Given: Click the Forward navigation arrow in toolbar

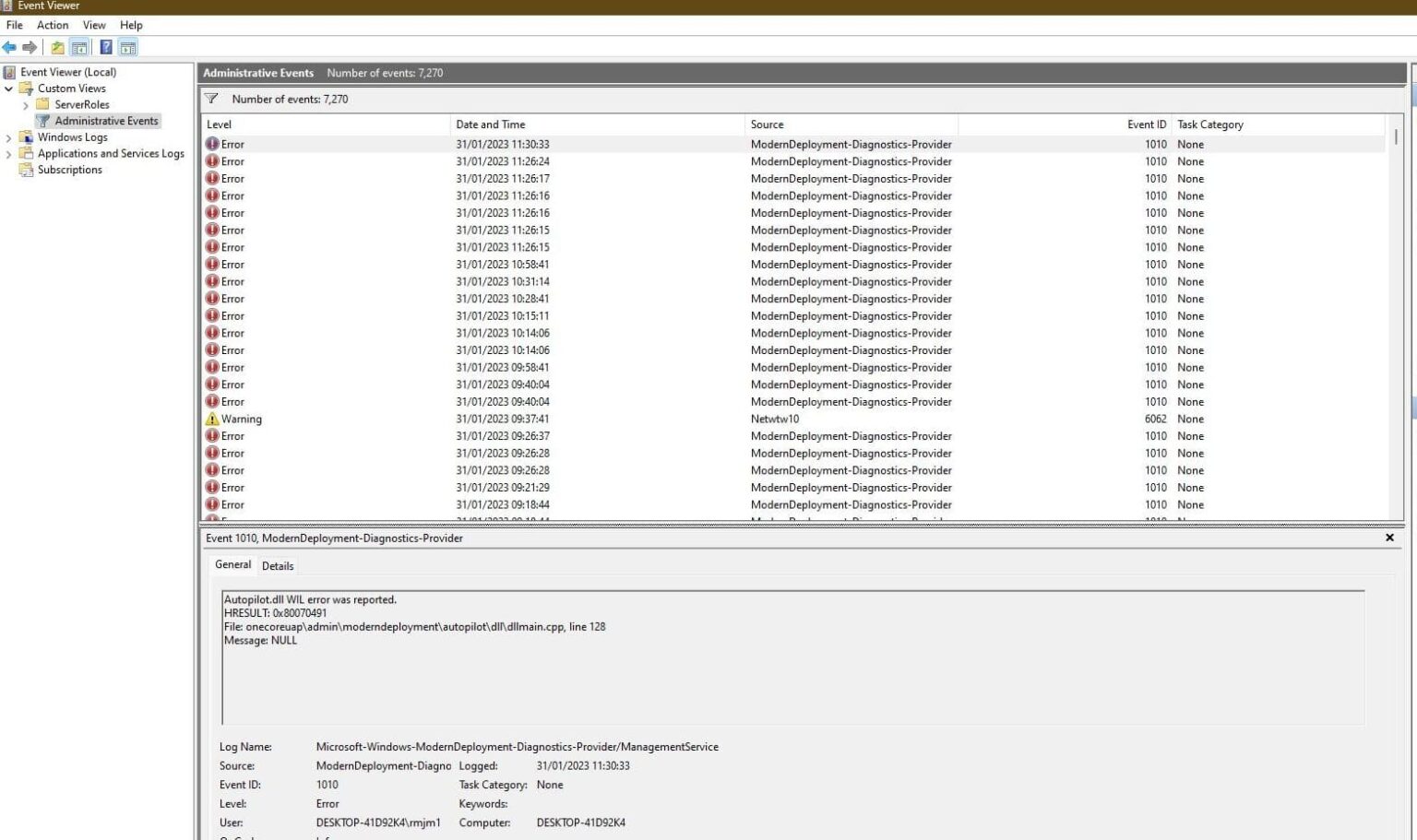Looking at the screenshot, I should [x=29, y=46].
